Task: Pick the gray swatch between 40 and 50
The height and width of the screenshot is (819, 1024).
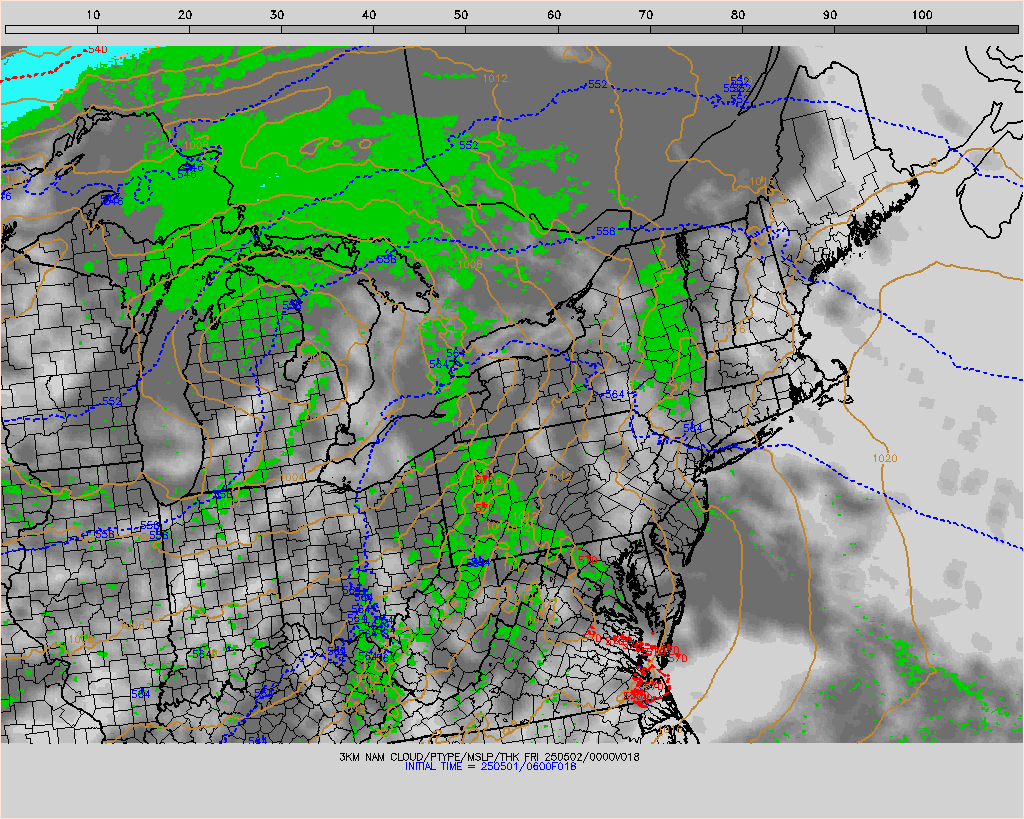Action: click(x=419, y=29)
